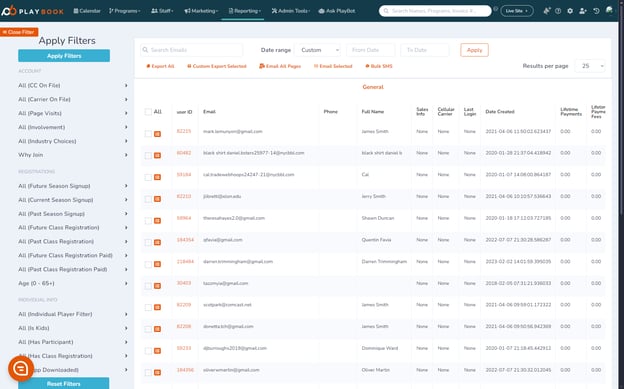Click the From Date field
Image resolution: width=624 pixels, height=389 pixels.
[370, 50]
